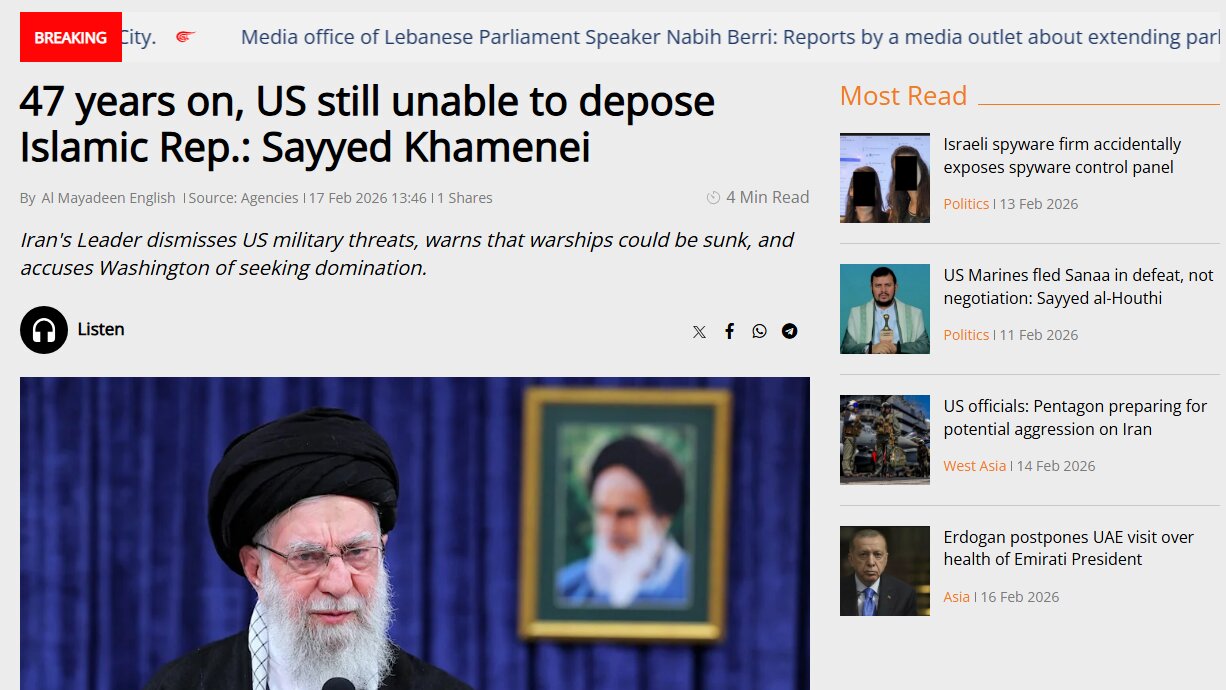Open Al Mayadeen English author link
This screenshot has width=1226, height=690.
108,198
